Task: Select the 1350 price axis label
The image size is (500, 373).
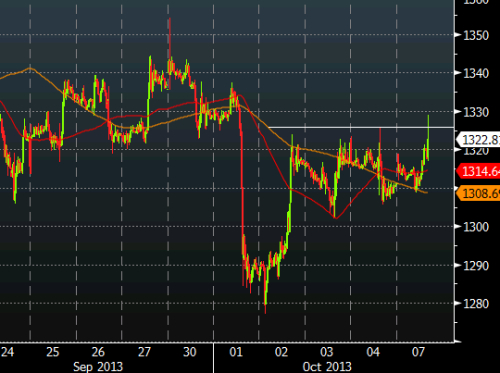Action: [476, 35]
